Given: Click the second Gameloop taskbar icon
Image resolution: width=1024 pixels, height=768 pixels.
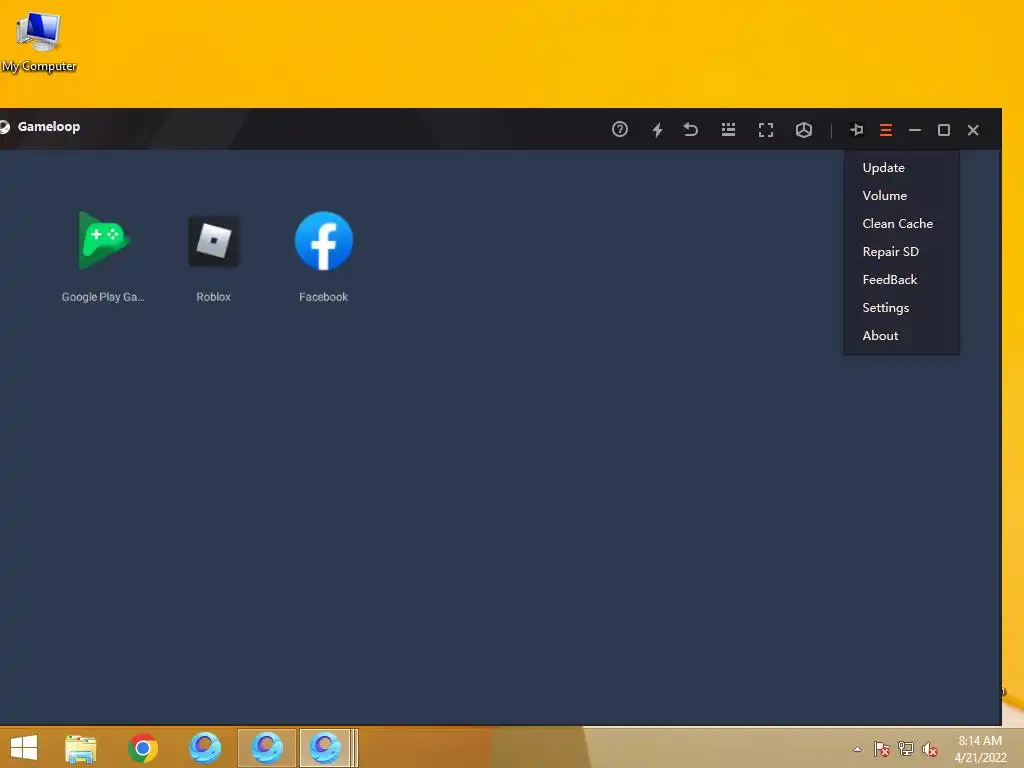Looking at the screenshot, I should [x=266, y=748].
